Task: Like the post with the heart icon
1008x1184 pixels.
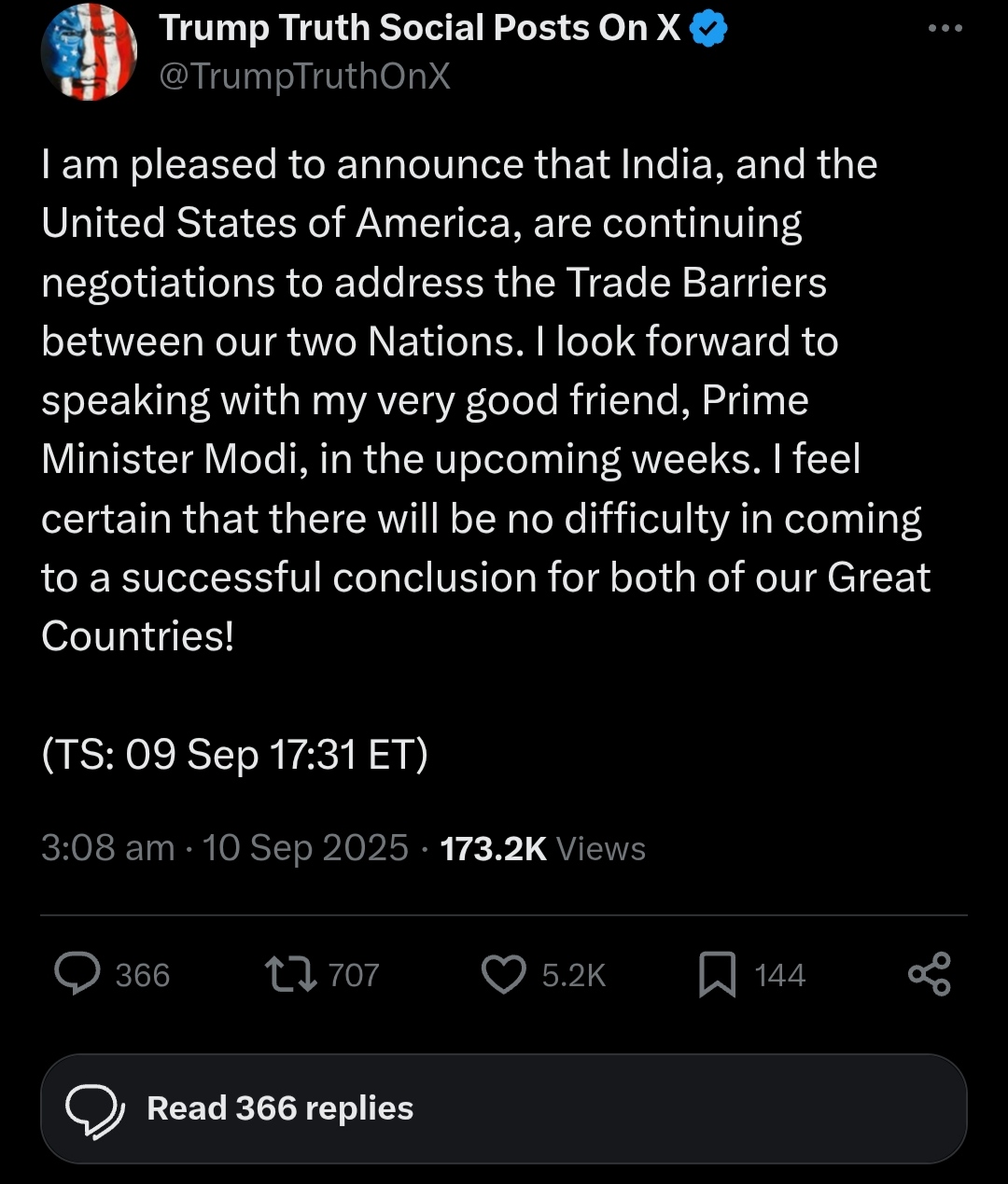Action: [504, 974]
